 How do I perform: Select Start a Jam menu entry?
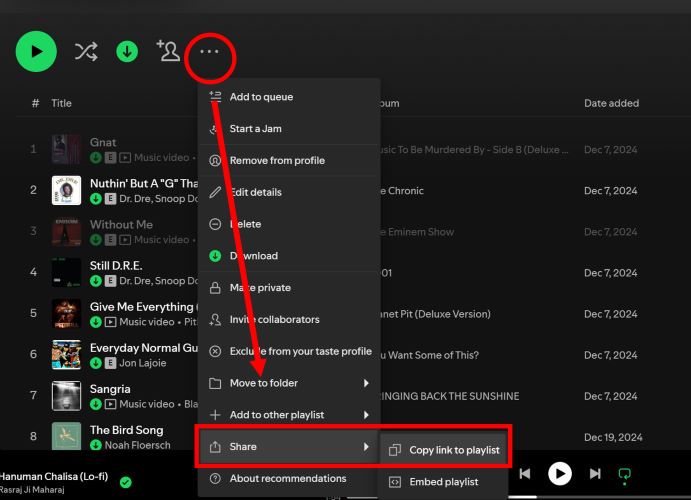[x=289, y=129]
